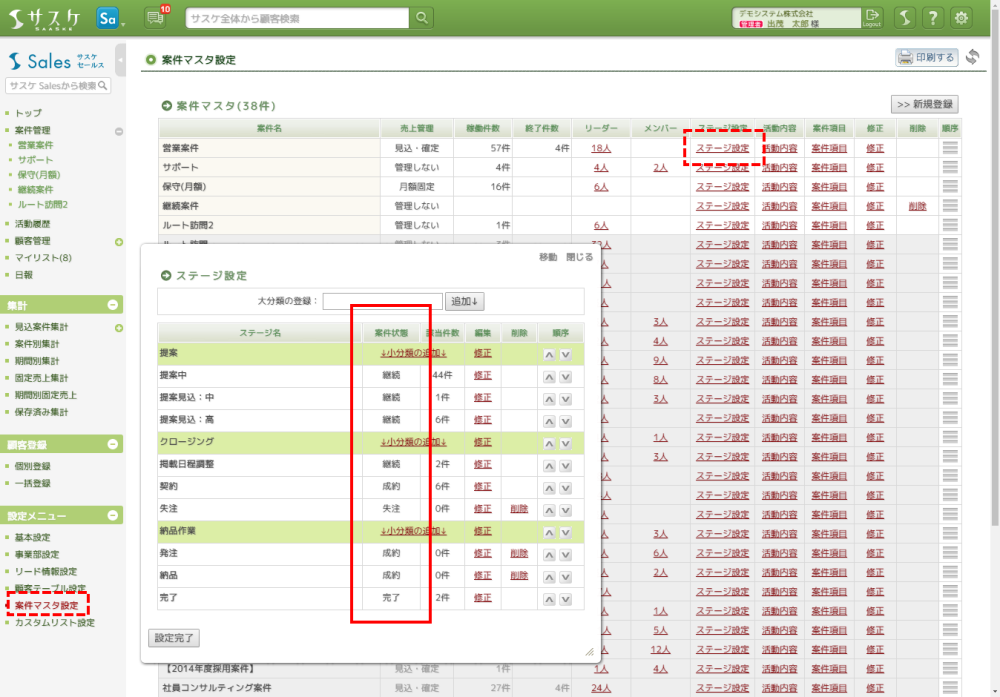The height and width of the screenshot is (697, 1000).
Task: Open the settings gear icon in header
Action: 962,17
